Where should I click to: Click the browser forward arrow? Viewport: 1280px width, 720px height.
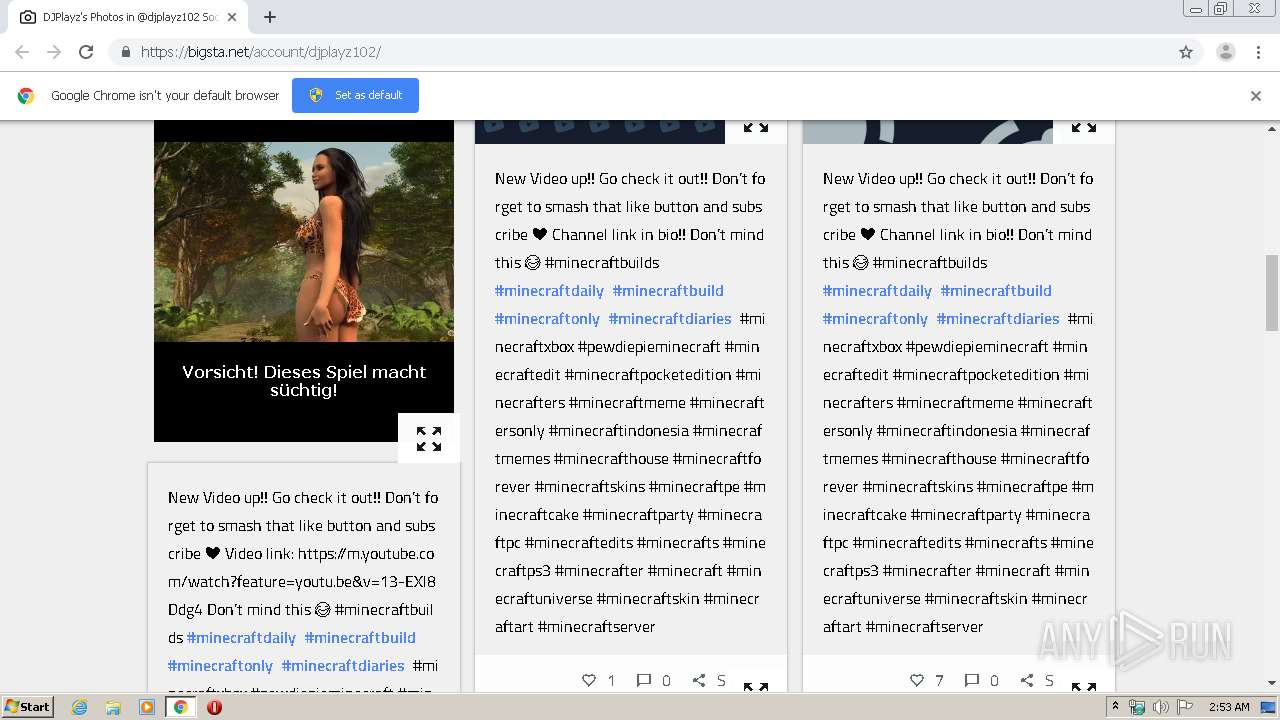pos(54,52)
